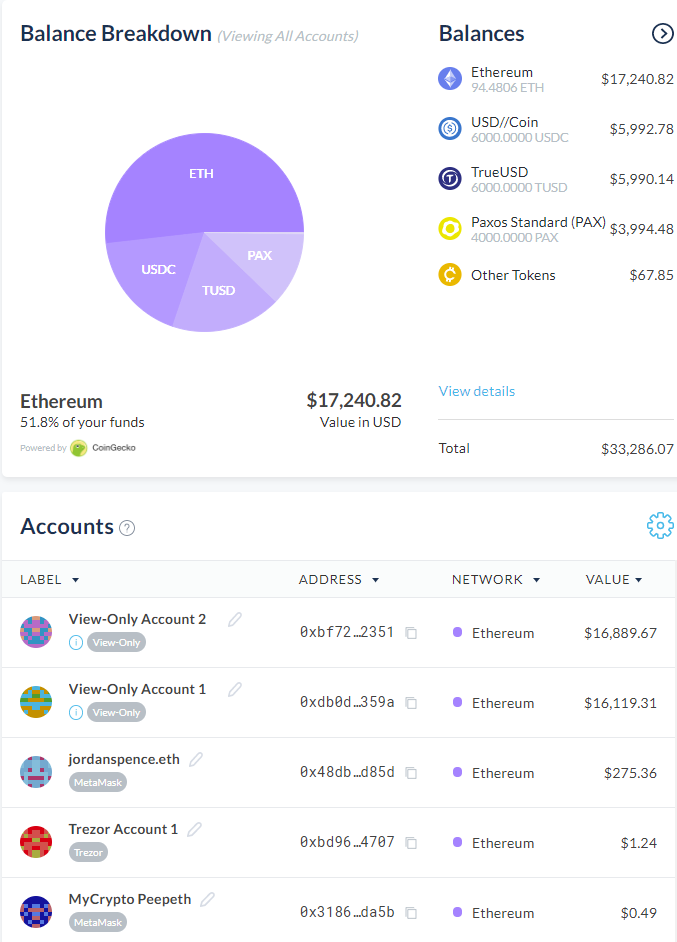Click the Paxos Standard token icon

450,228
